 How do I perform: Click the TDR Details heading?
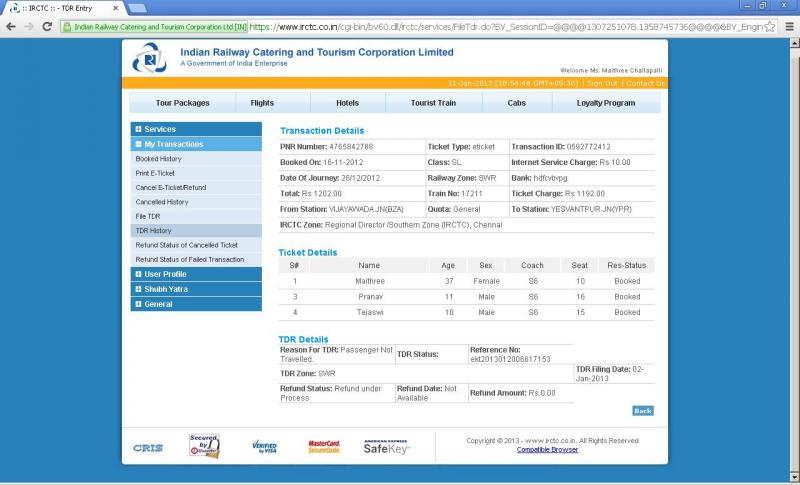[303, 340]
